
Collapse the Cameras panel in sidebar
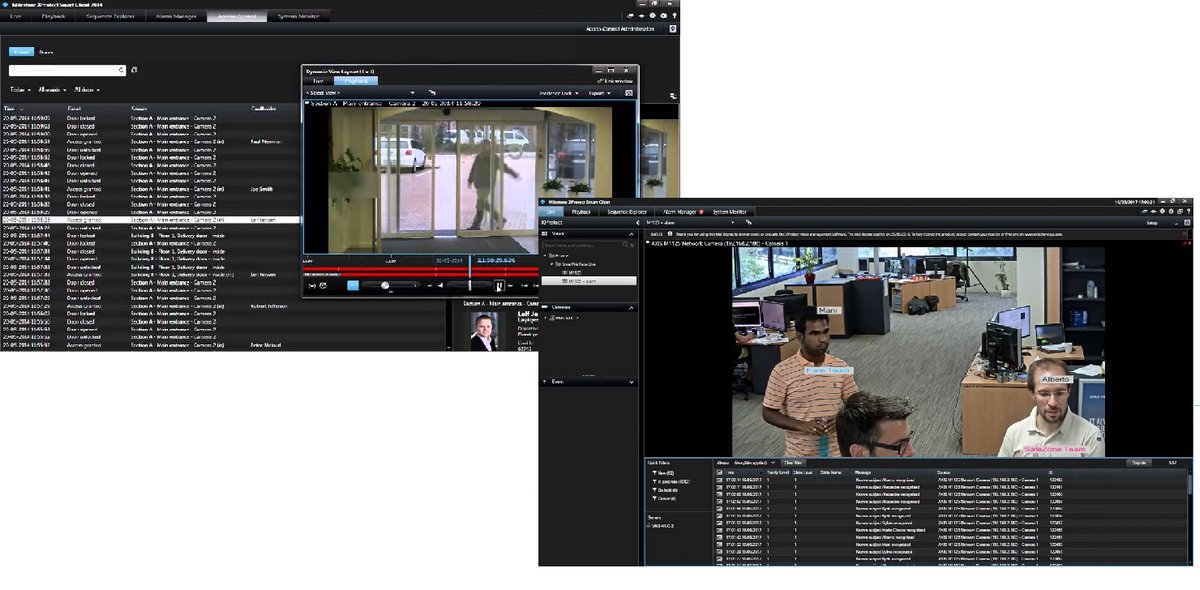631,307
